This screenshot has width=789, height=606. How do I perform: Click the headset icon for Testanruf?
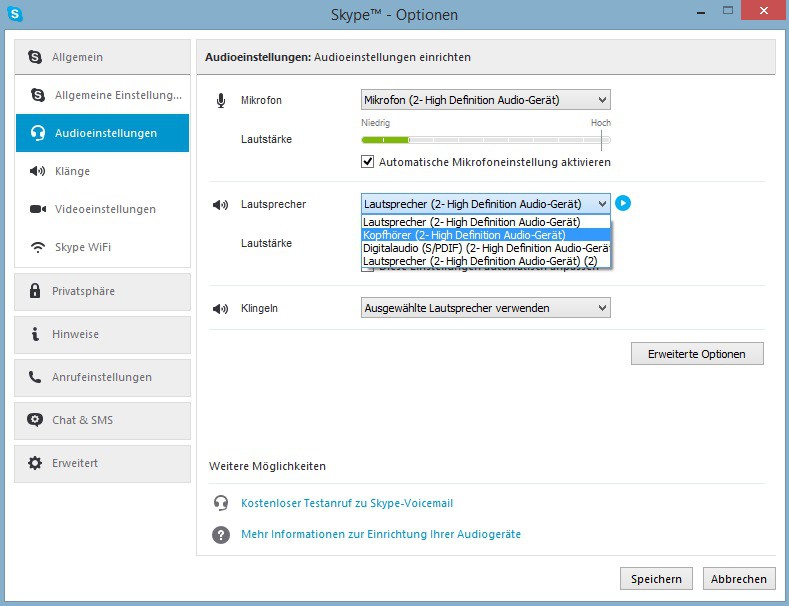[221, 503]
